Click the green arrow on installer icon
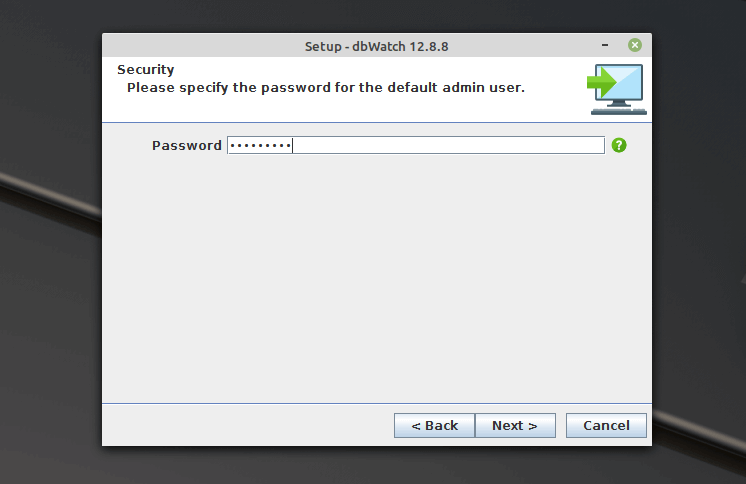746x484 pixels. click(601, 82)
